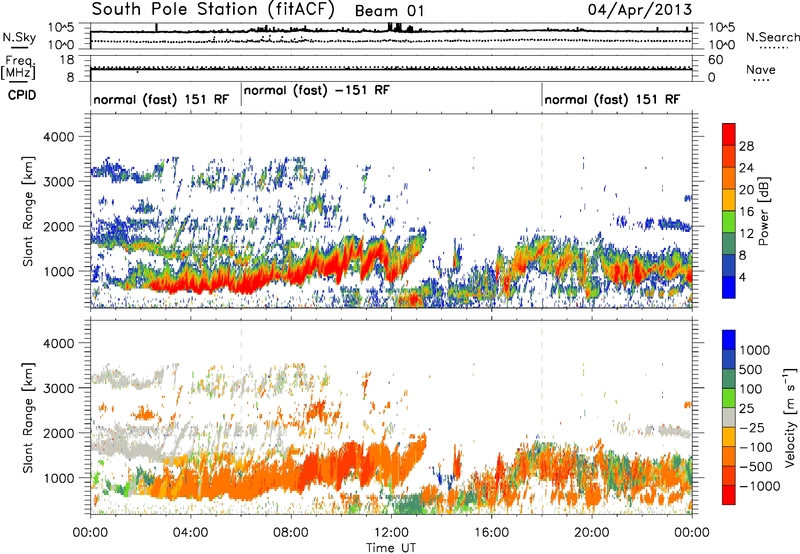
Task: Click the '100' tick on velocity colorbar
Action: click(x=751, y=389)
